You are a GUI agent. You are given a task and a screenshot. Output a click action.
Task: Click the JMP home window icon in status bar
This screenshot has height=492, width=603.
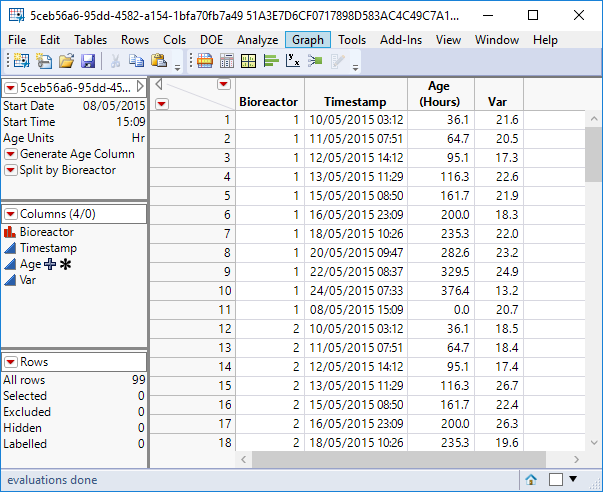coord(532,479)
